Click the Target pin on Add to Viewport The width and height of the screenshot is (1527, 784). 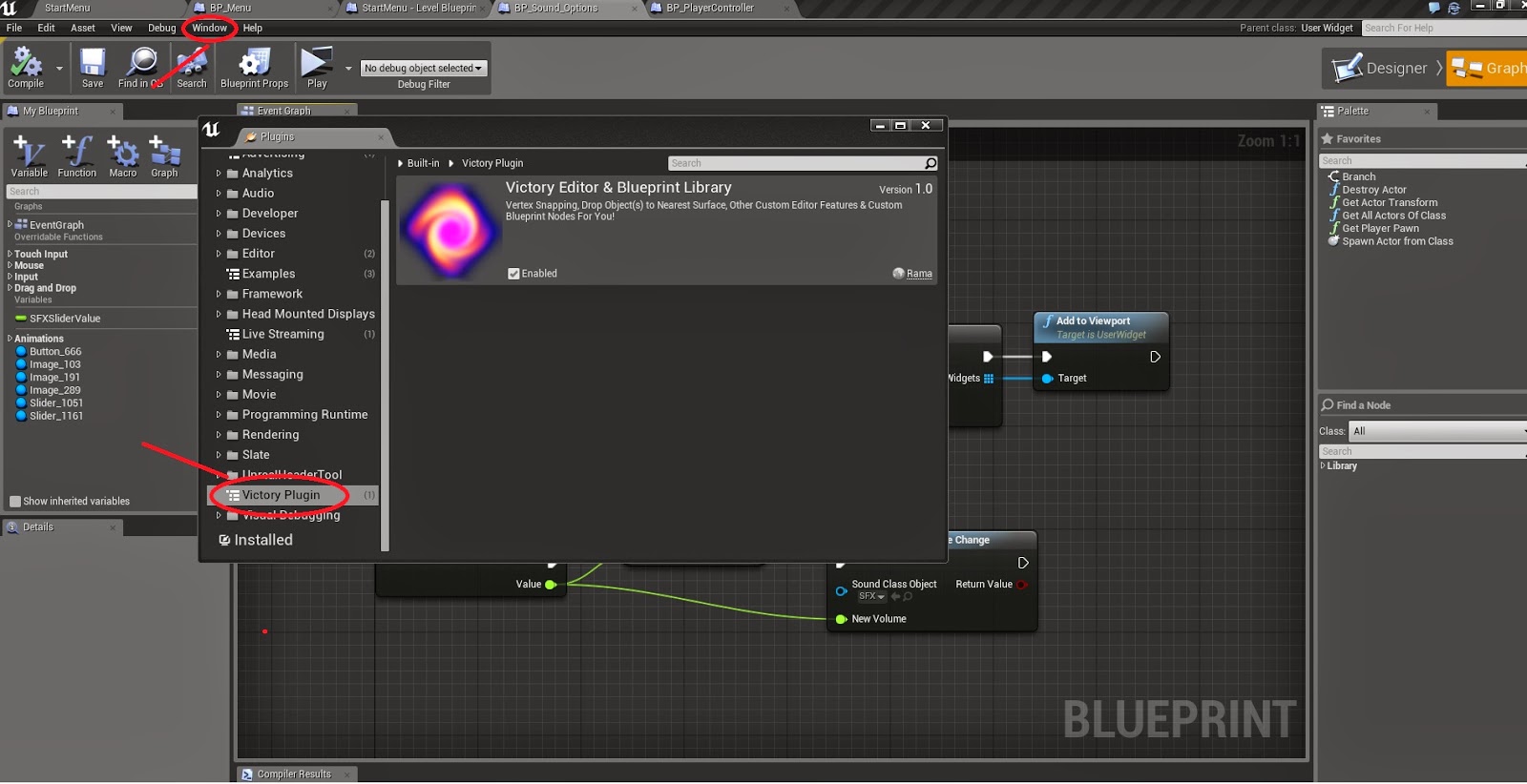[1047, 379]
